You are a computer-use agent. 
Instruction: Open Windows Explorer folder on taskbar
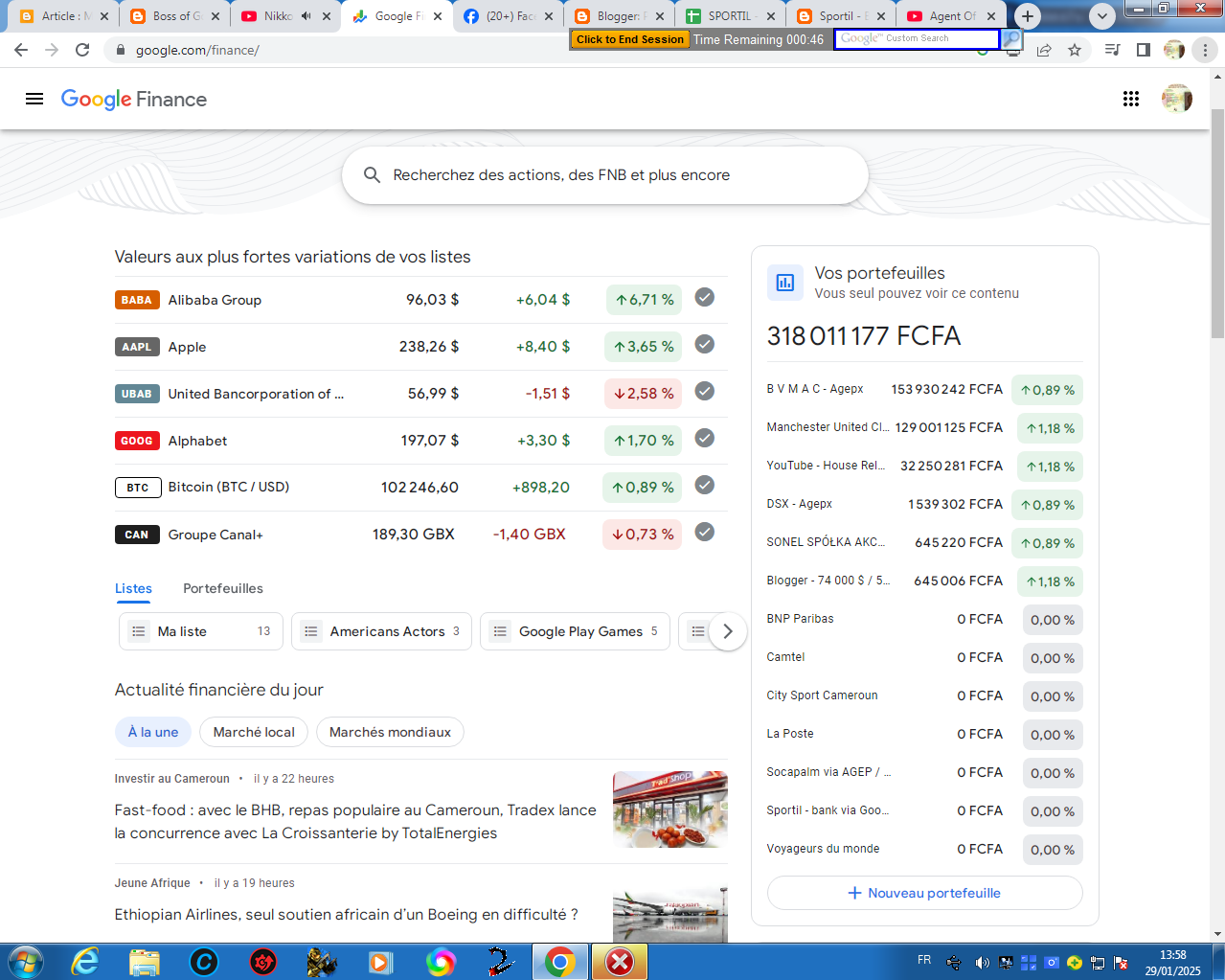pos(145,962)
